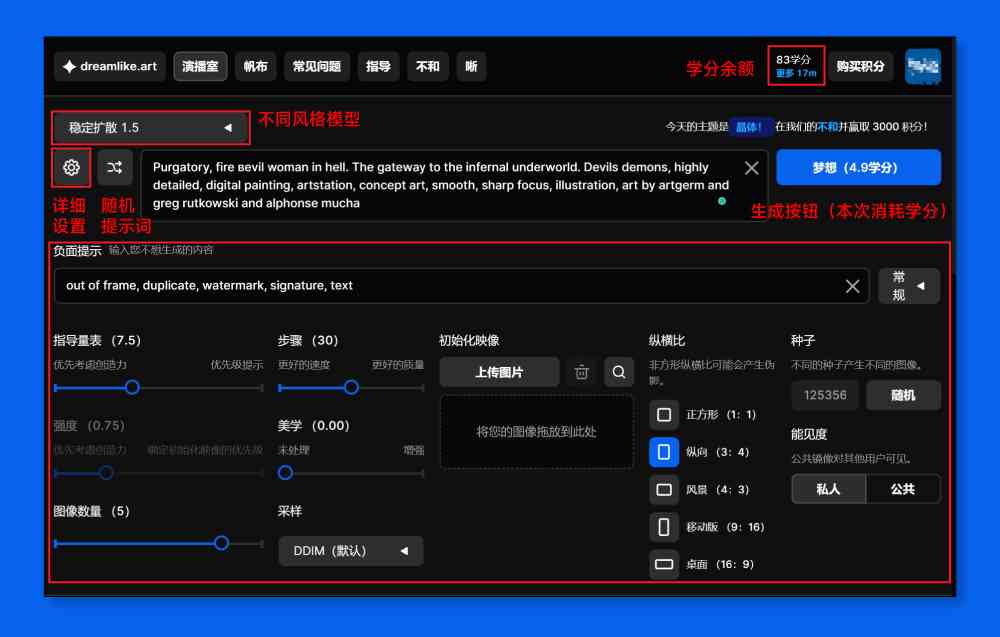This screenshot has height=637, width=1000.
Task: Open the DDIM sampler dropdown
Action: point(351,551)
